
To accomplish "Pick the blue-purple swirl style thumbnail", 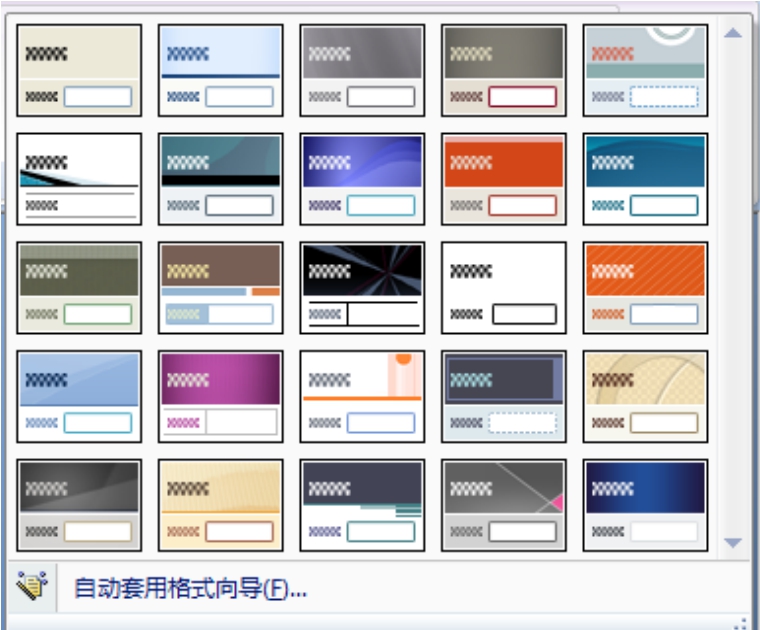I will (362, 179).
